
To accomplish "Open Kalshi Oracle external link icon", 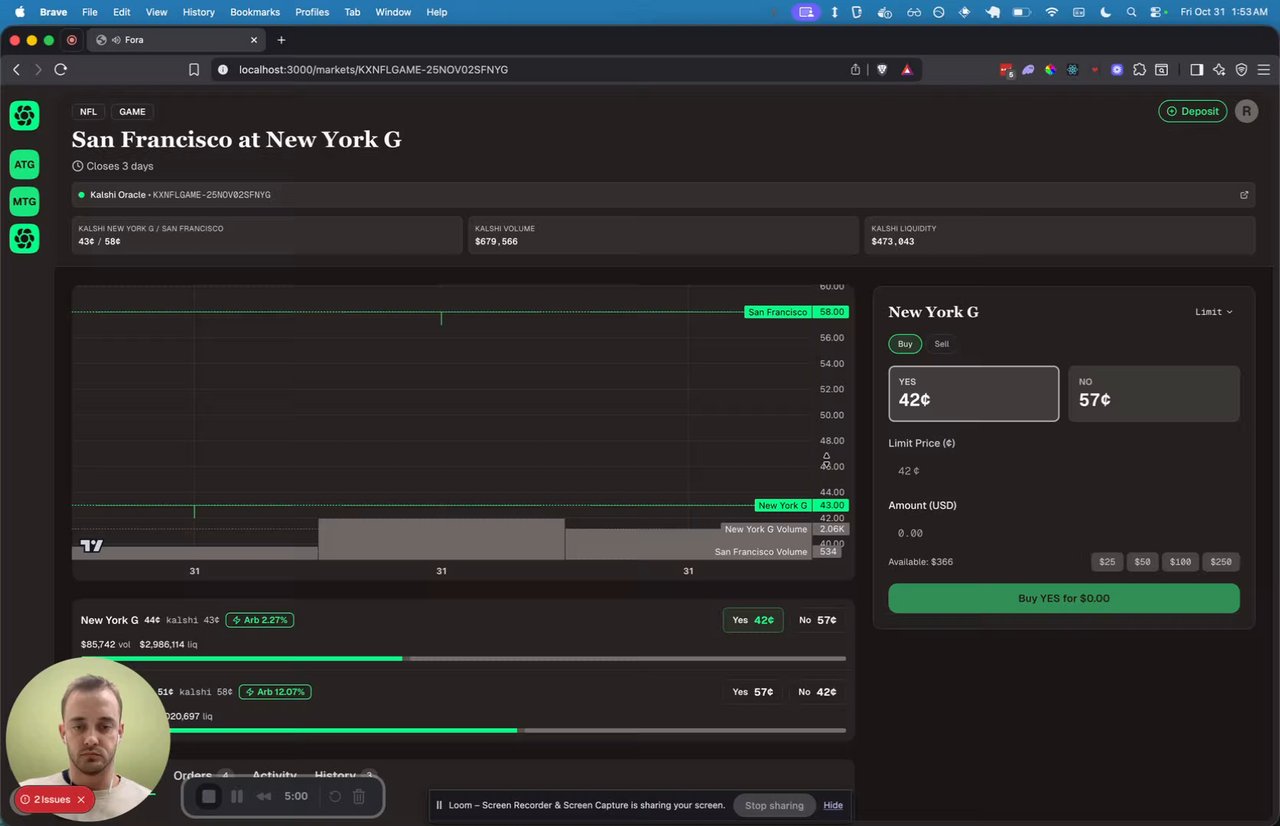I will tap(1244, 195).
